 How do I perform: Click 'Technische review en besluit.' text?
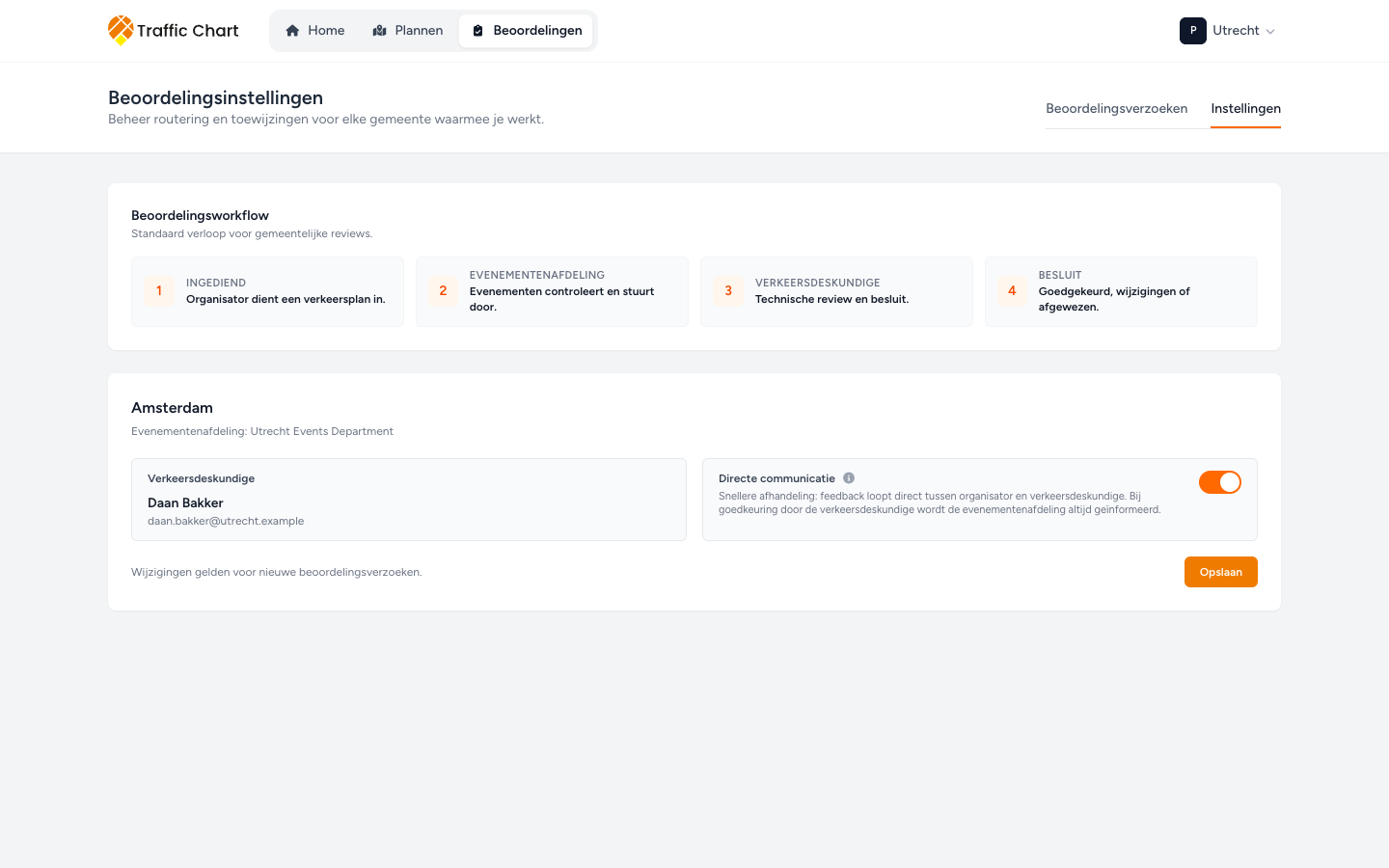tap(831, 299)
